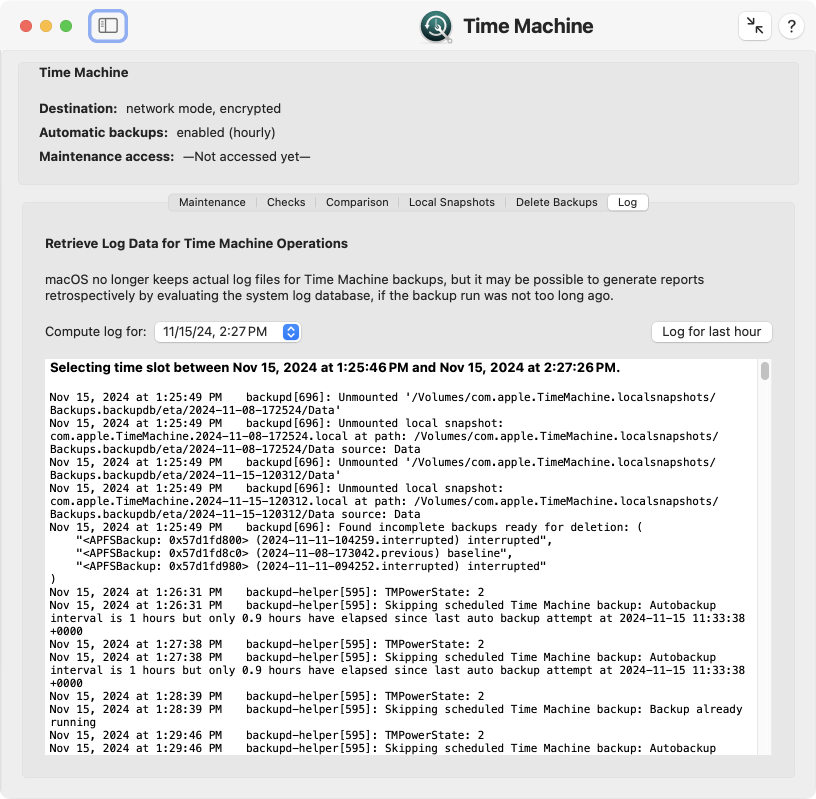Click the Log for last hour button

[x=711, y=332]
